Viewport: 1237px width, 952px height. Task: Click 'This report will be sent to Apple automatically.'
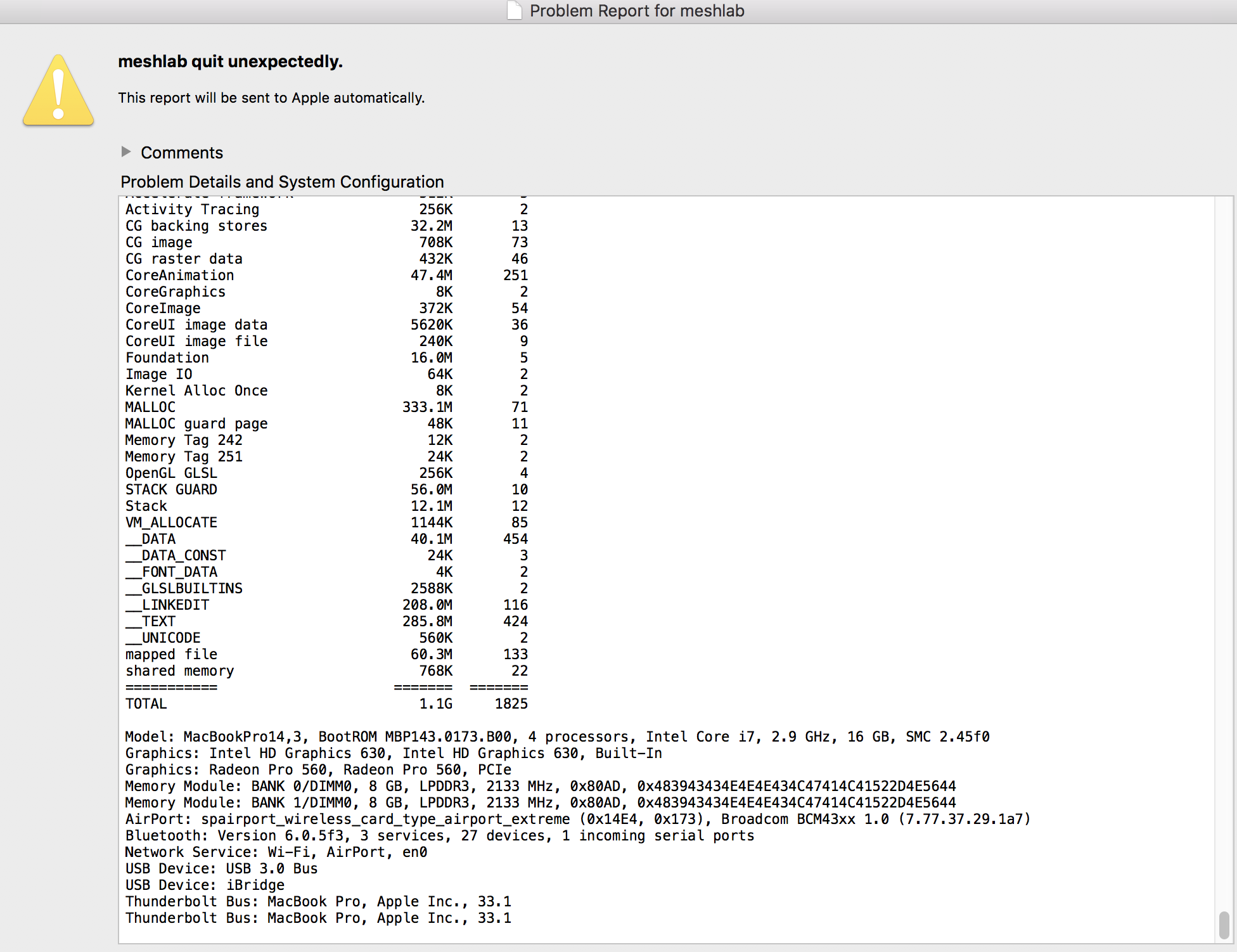[x=271, y=98]
